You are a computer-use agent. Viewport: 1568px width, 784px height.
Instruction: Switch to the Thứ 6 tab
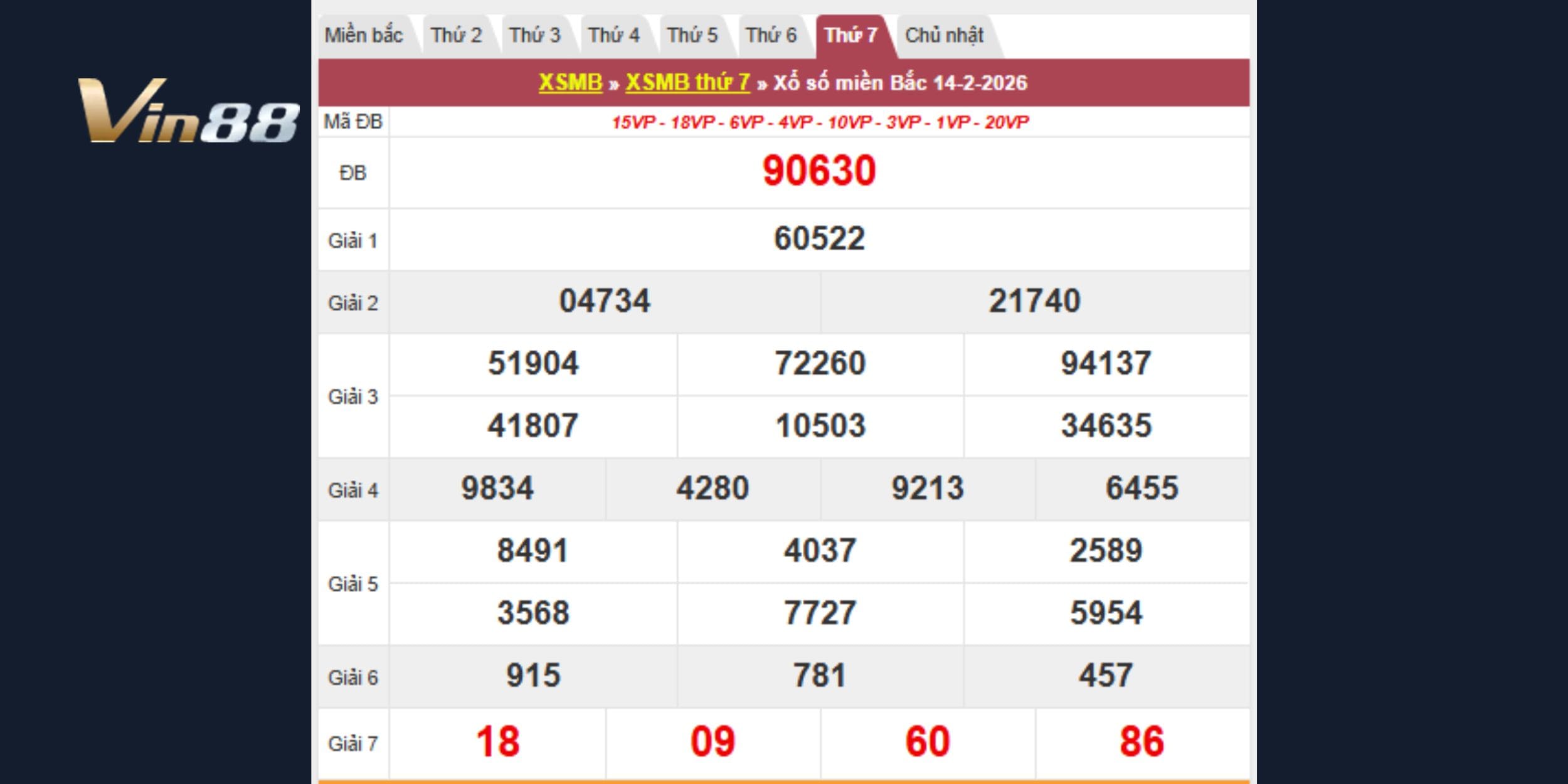coord(771,36)
